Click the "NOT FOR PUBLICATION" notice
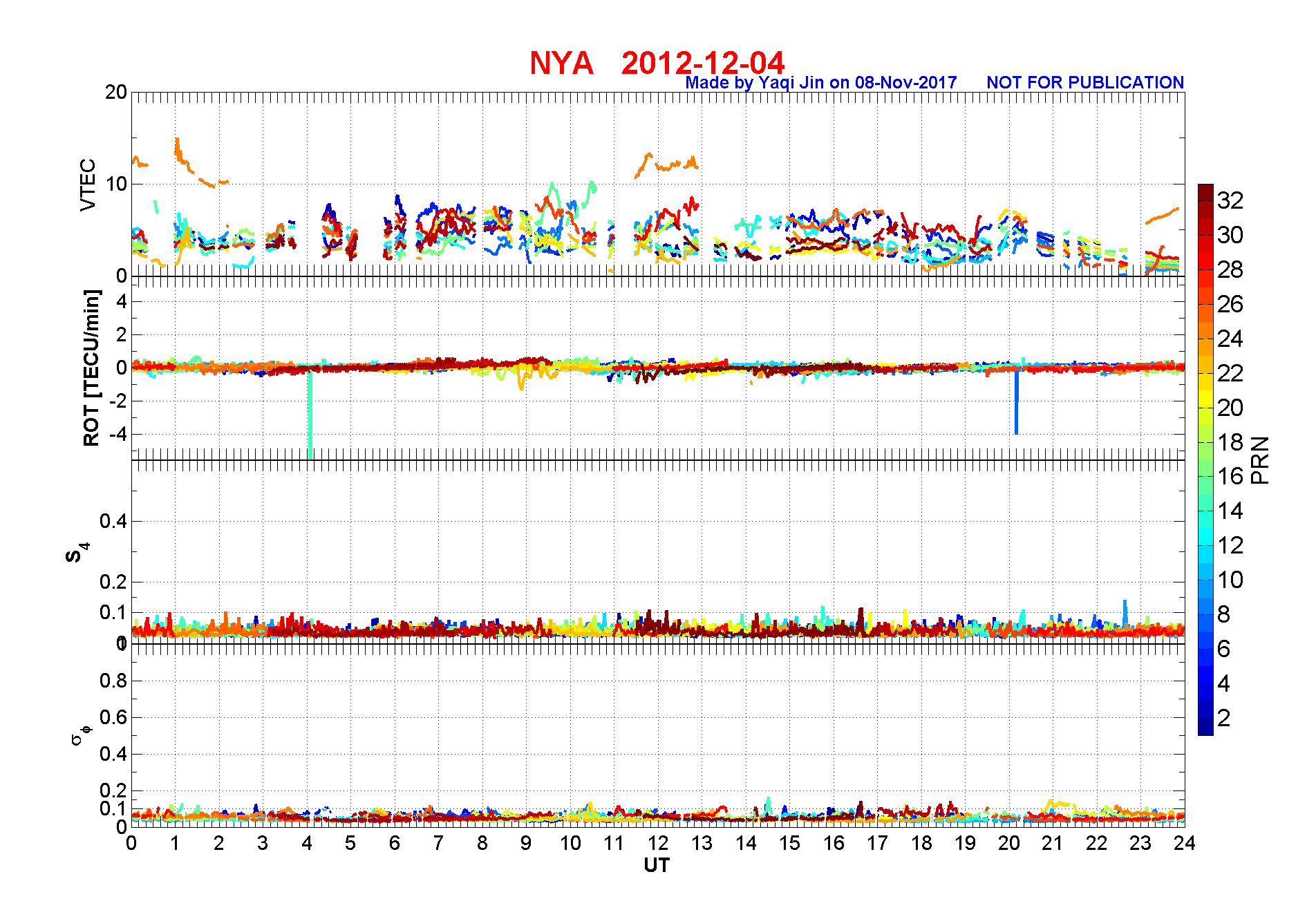 click(x=1085, y=83)
